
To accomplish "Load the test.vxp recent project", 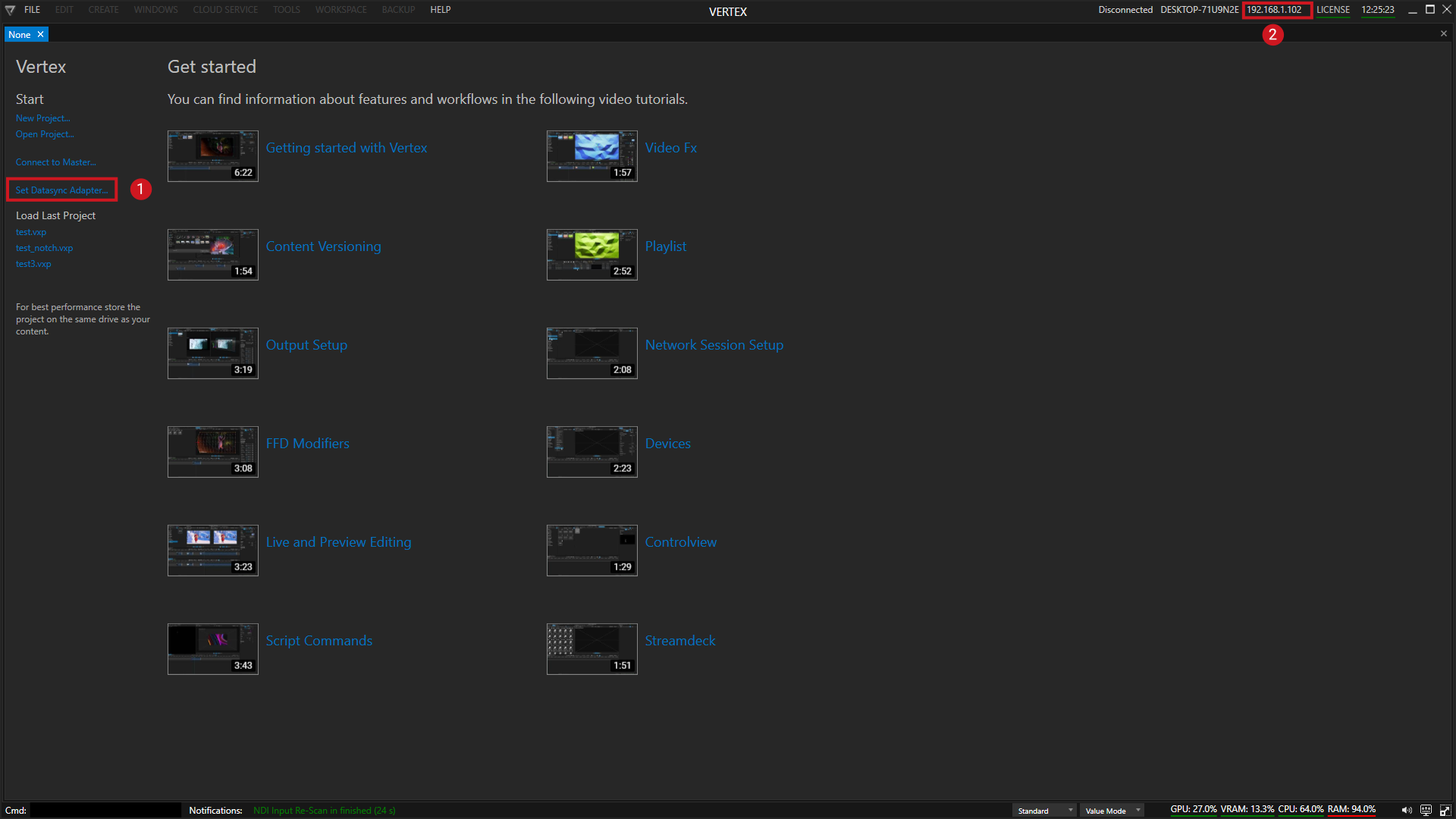I will (31, 232).
